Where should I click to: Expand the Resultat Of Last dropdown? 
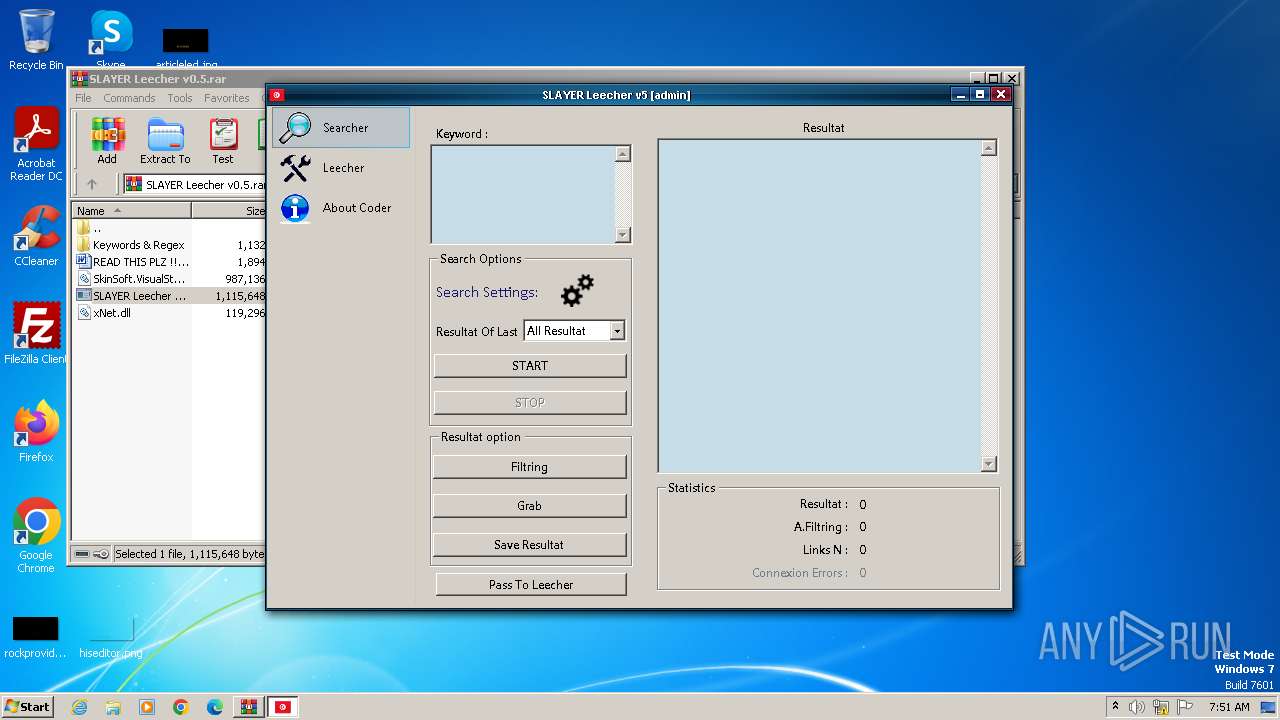(617, 331)
